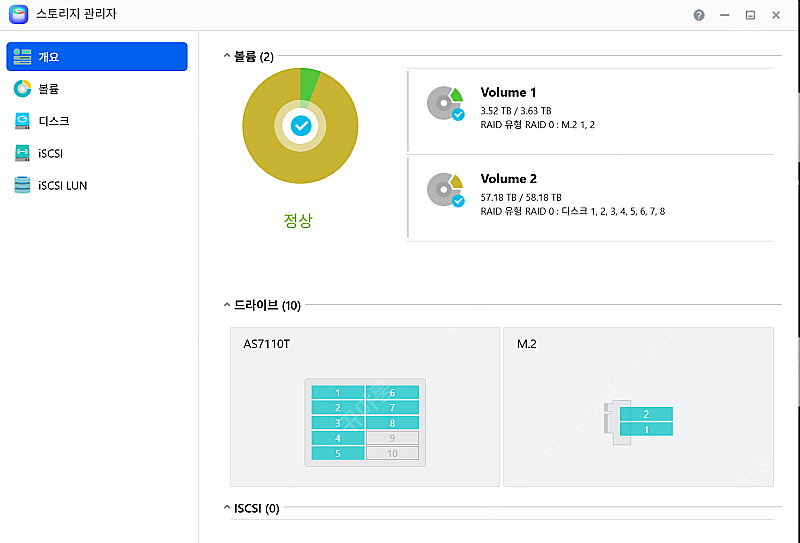This screenshot has height=543, width=800.
Task: Select drive bay 4 in AS7110T
Action: pyautogui.click(x=338, y=438)
